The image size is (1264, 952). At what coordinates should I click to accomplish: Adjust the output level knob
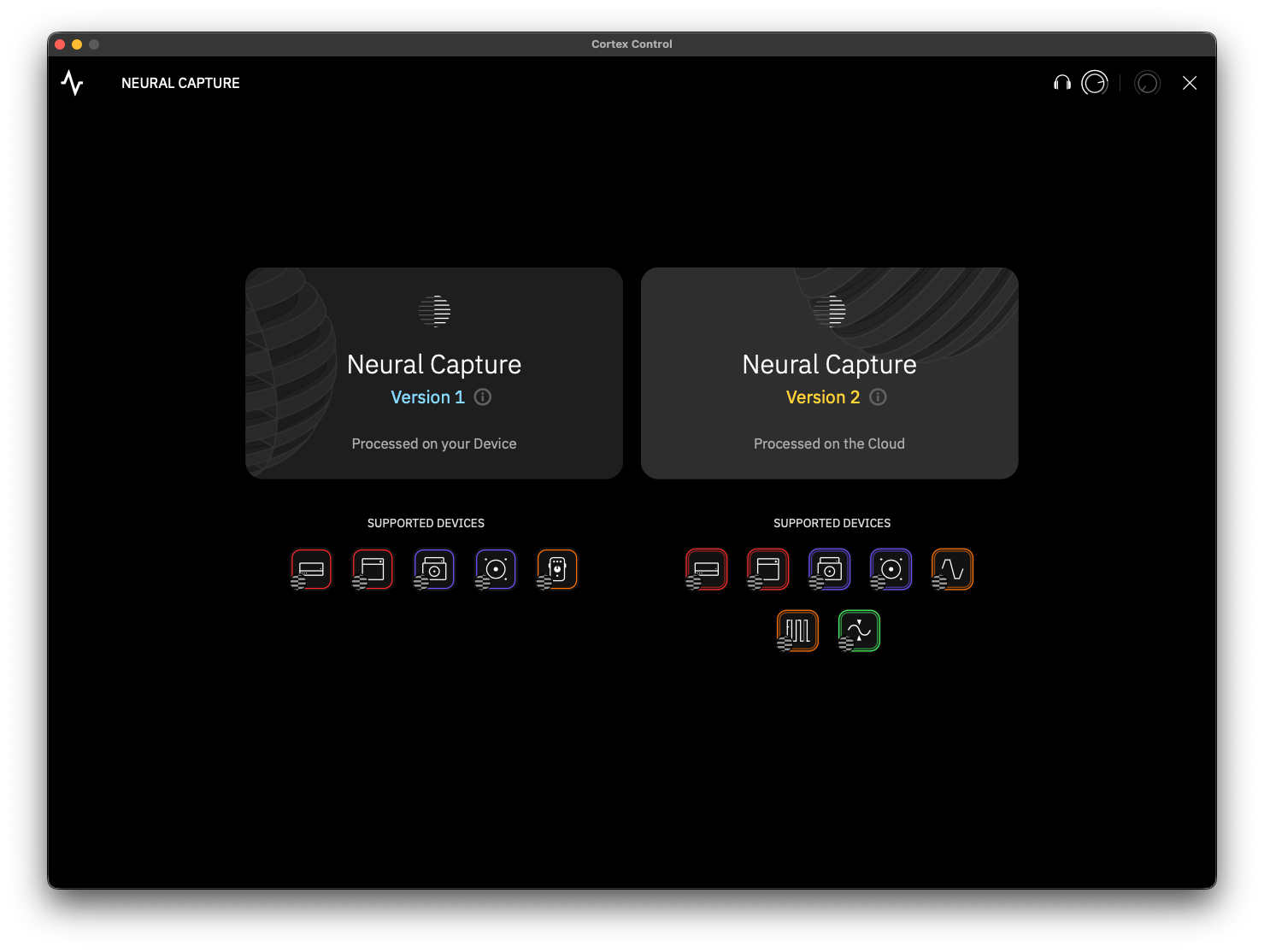(x=1095, y=82)
